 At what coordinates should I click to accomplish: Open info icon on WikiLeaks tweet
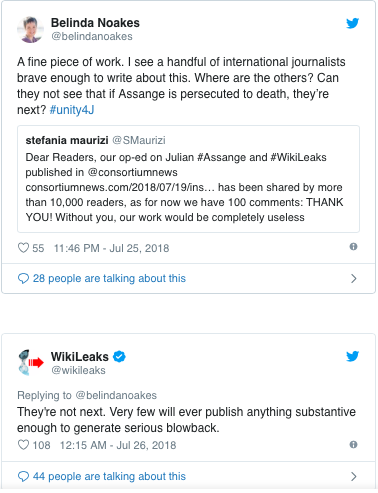[353, 444]
